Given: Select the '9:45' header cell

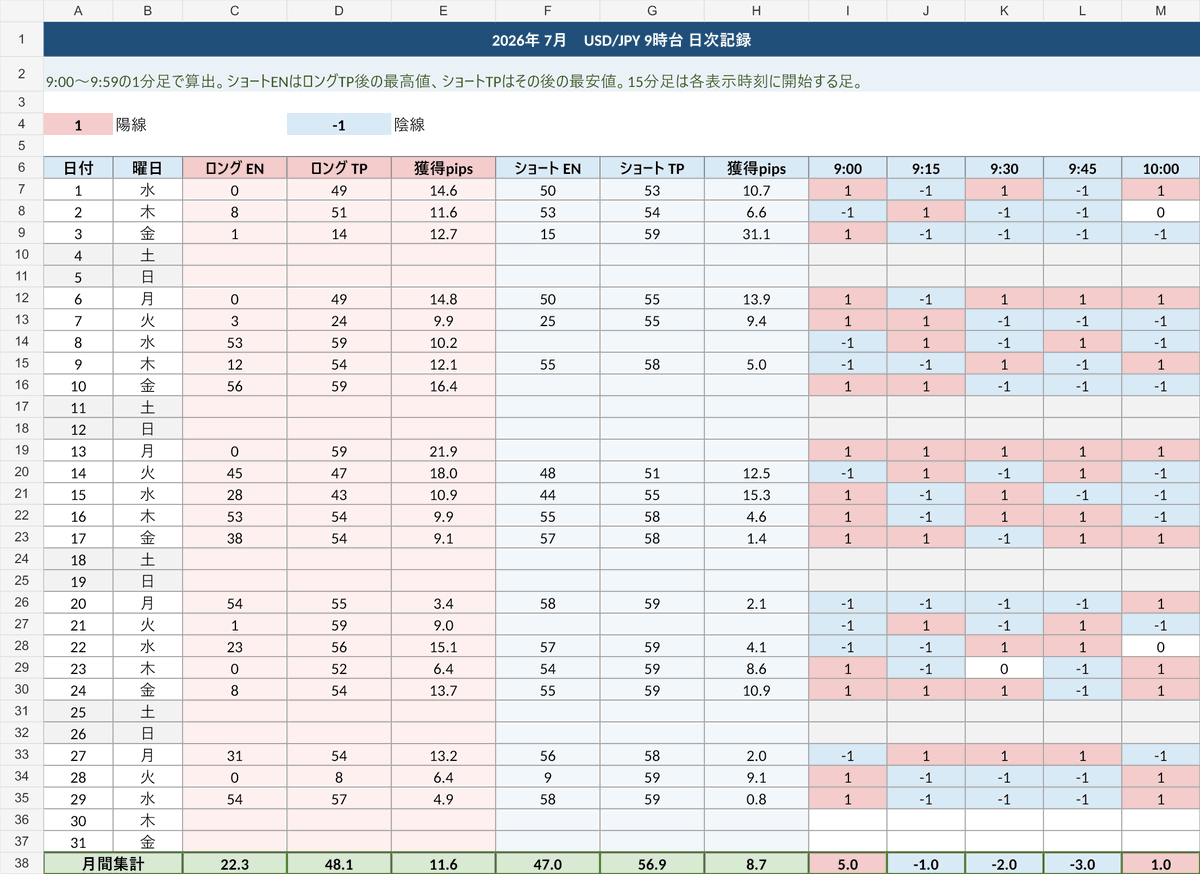Looking at the screenshot, I should (x=1082, y=168).
